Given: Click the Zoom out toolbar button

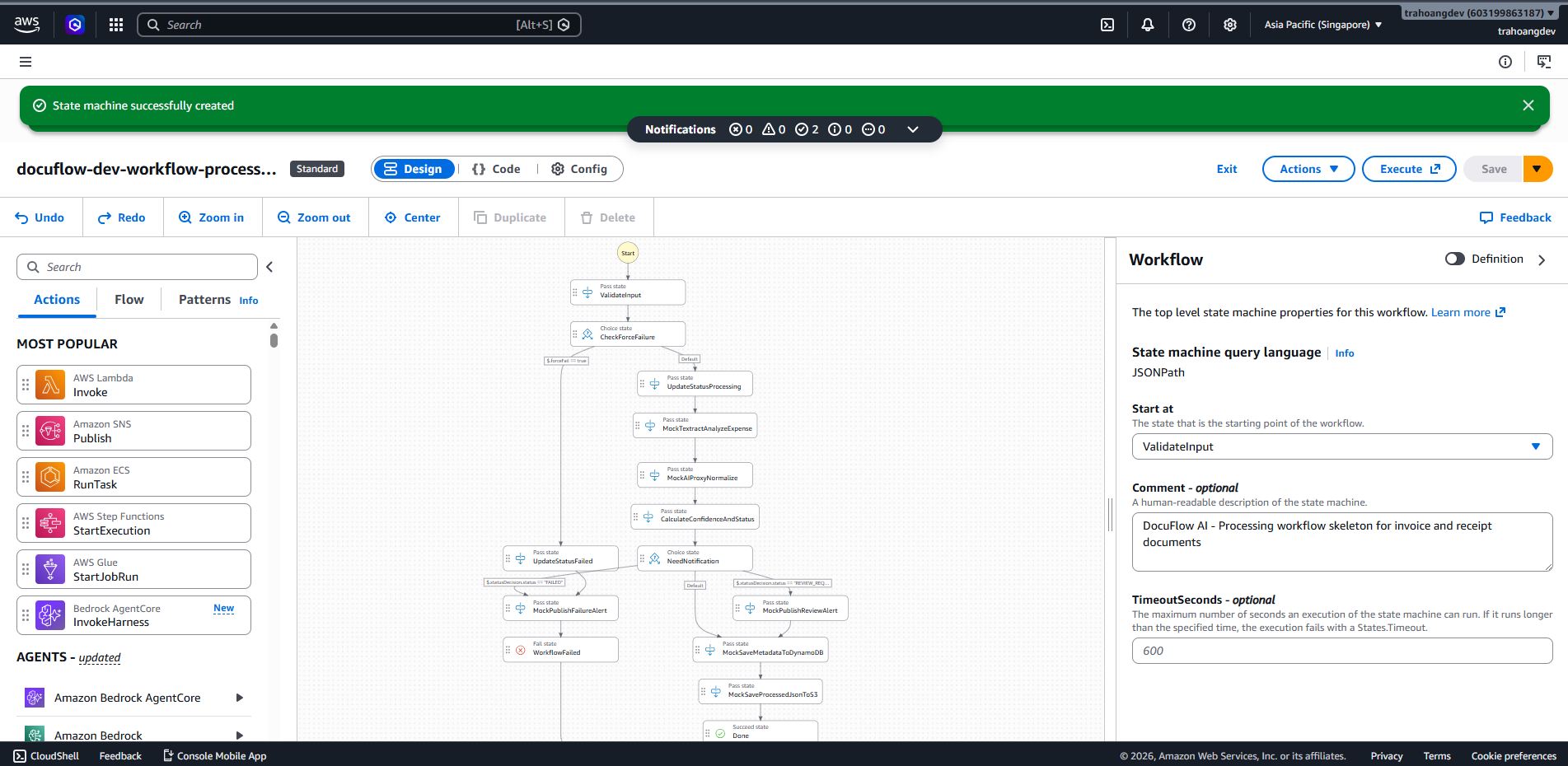Looking at the screenshot, I should click(314, 217).
